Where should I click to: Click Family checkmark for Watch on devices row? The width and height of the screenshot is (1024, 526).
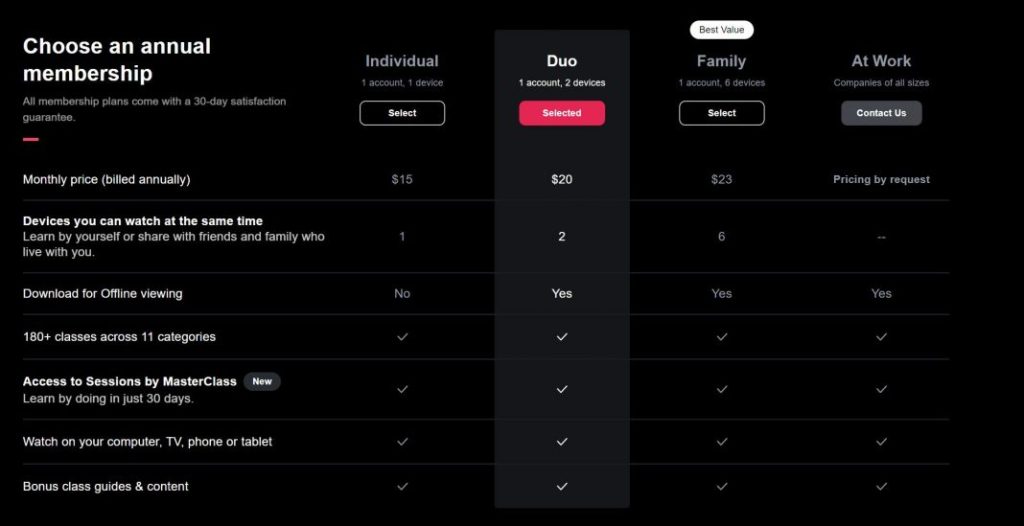(722, 442)
